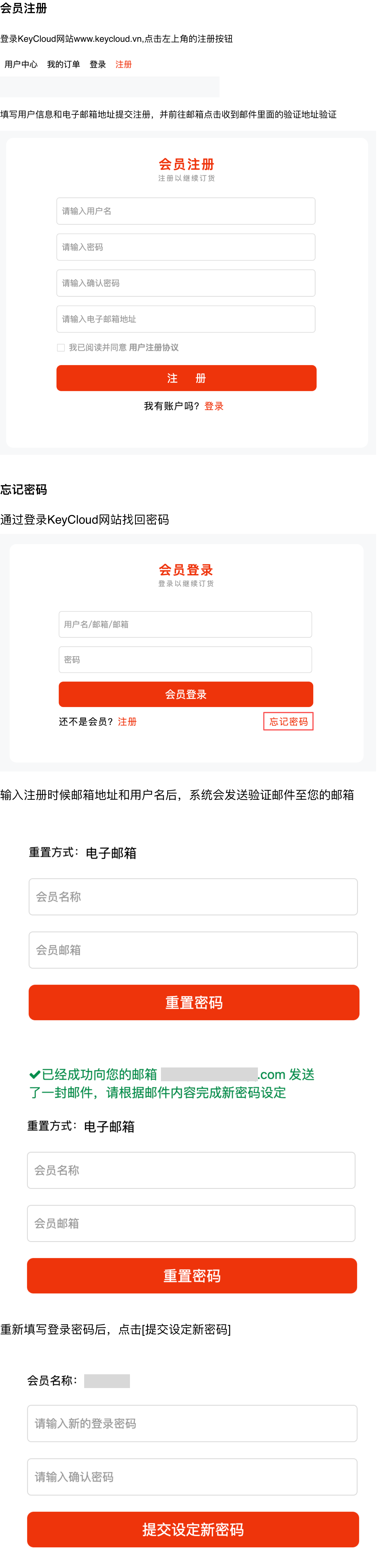The width and height of the screenshot is (379, 1568).
Task: Click 请输入确认密码 field under new password
Action: [x=192, y=1477]
